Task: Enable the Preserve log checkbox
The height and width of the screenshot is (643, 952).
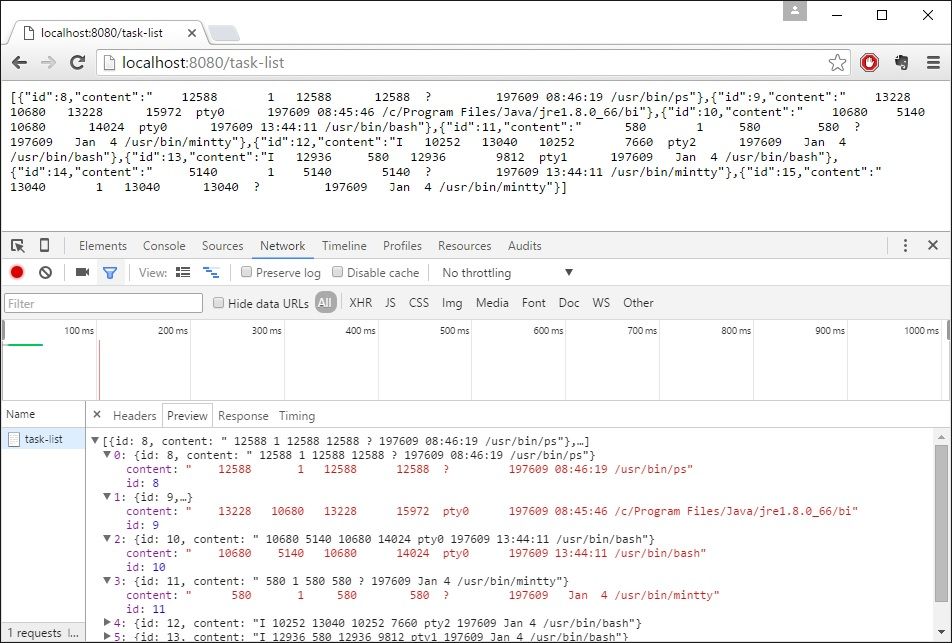Action: (246, 273)
